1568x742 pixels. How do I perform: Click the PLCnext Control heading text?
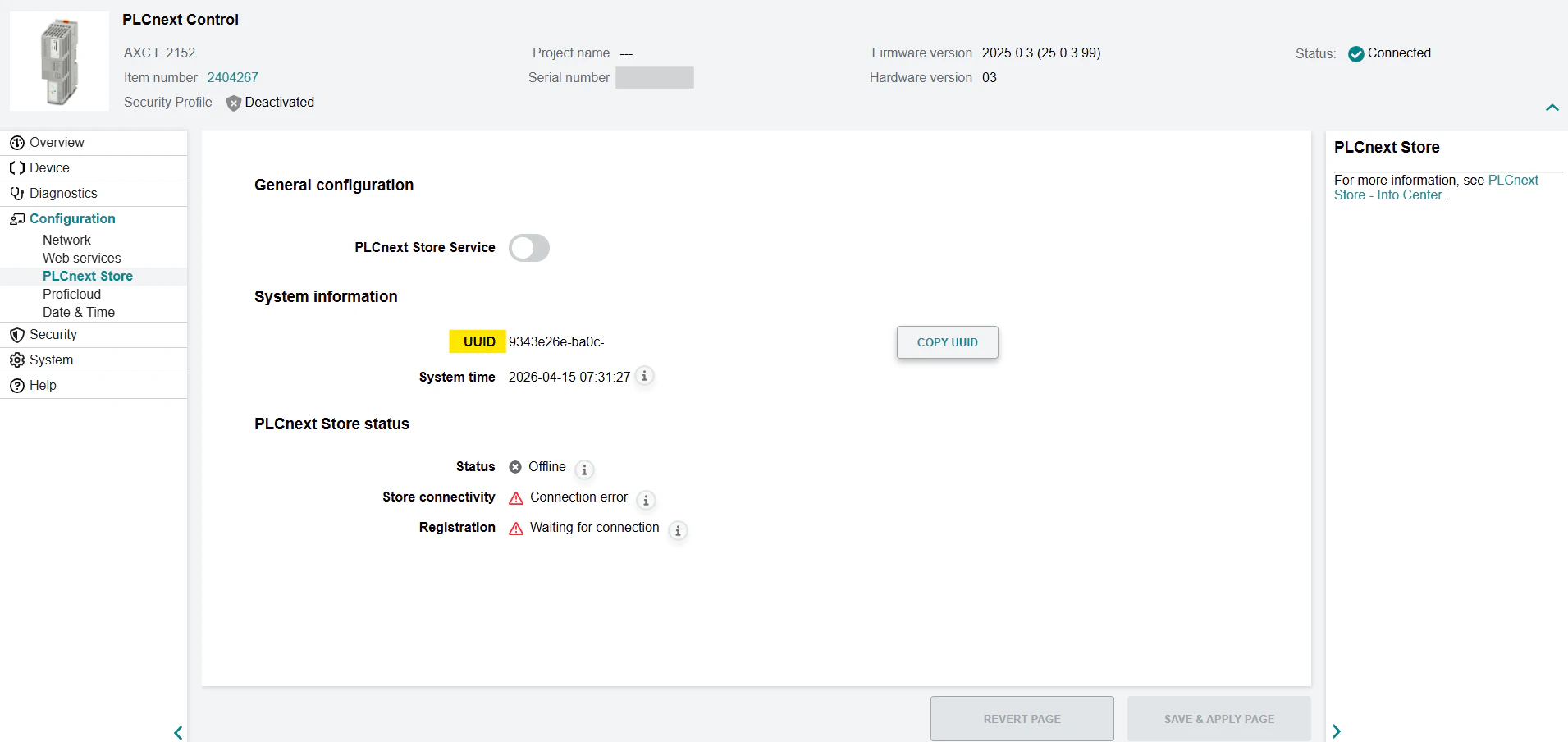pos(181,20)
